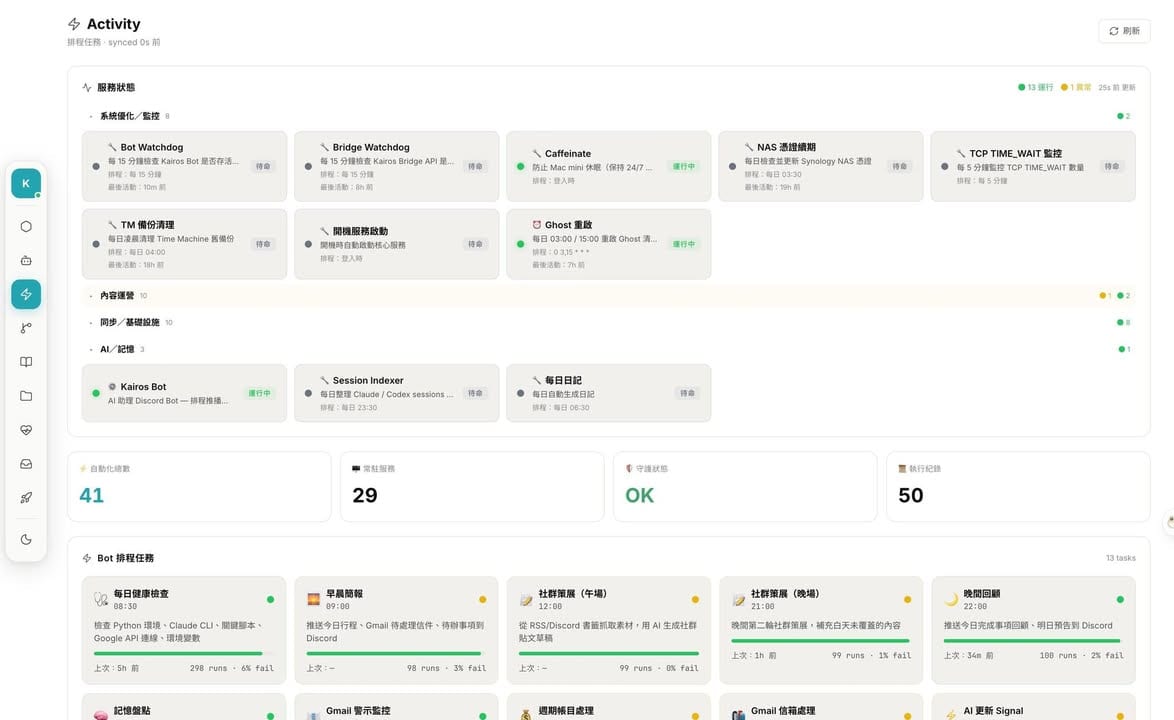This screenshot has width=1174, height=720.
Task: Click the 13 運行 status indicator
Action: click(1035, 88)
